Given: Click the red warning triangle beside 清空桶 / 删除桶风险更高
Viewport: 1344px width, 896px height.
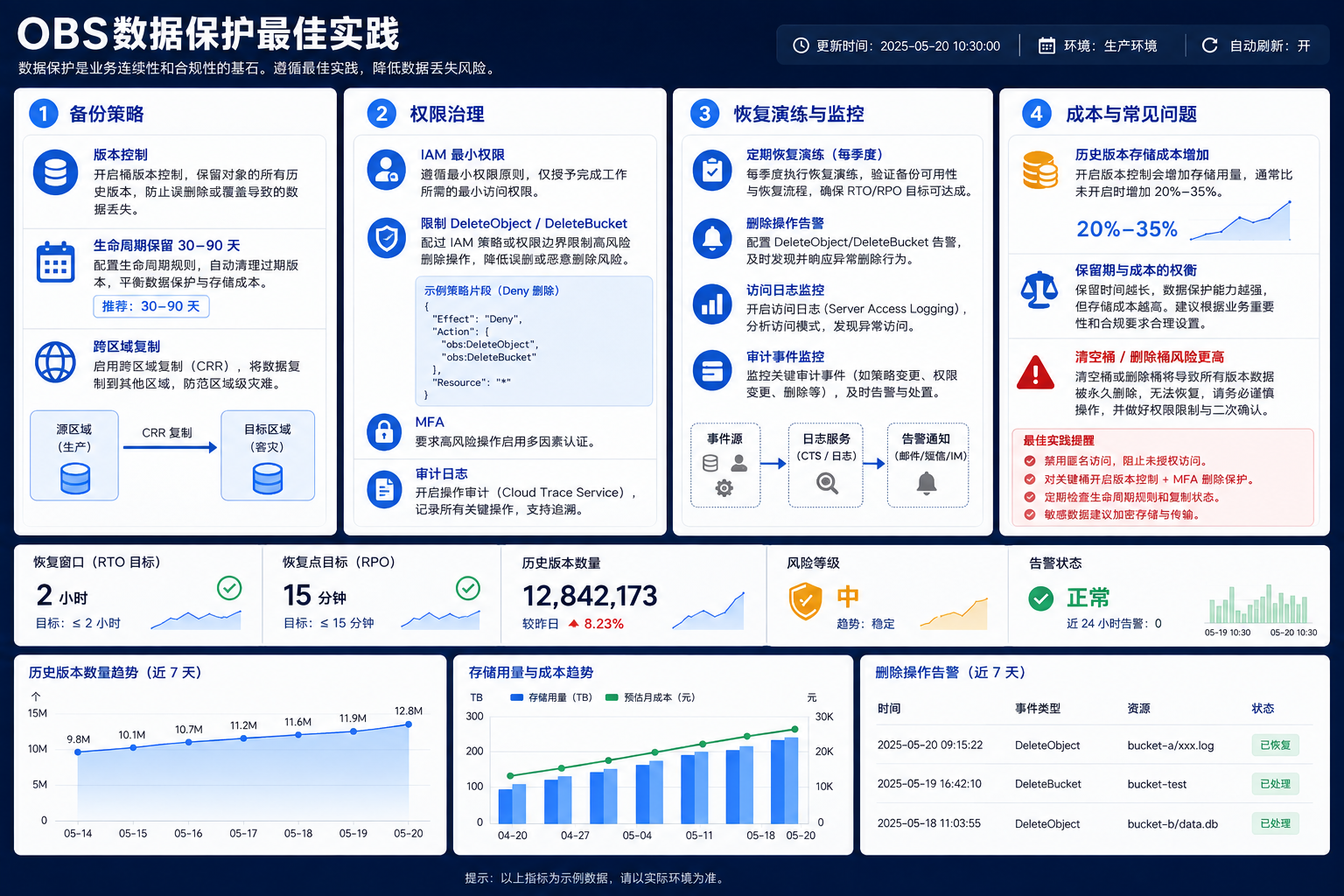Looking at the screenshot, I should (x=1036, y=373).
